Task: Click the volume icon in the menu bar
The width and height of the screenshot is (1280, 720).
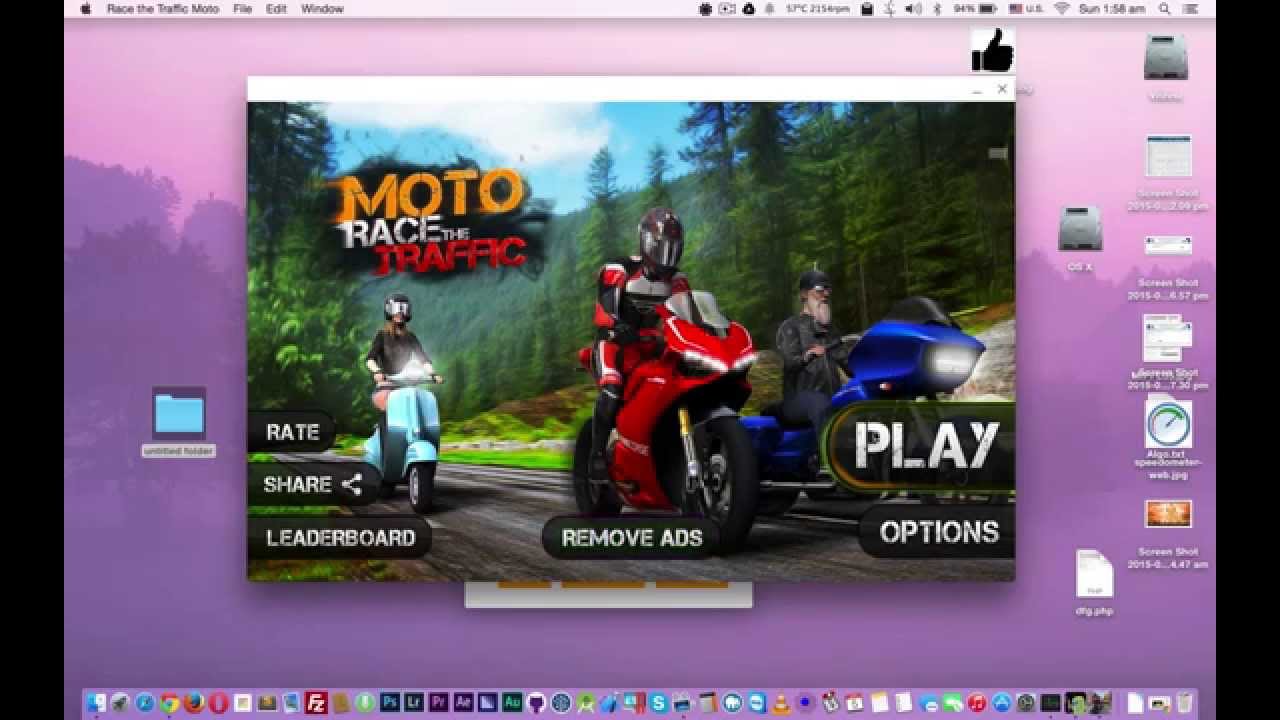Action: [913, 8]
